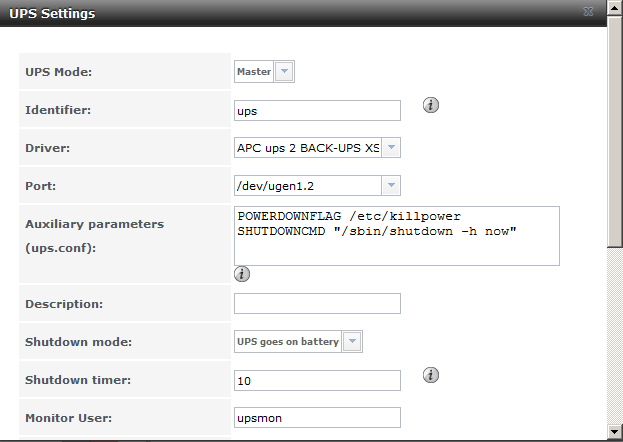The image size is (623, 442).
Task: Click the info icon beside Identifier field
Action: pos(431,105)
